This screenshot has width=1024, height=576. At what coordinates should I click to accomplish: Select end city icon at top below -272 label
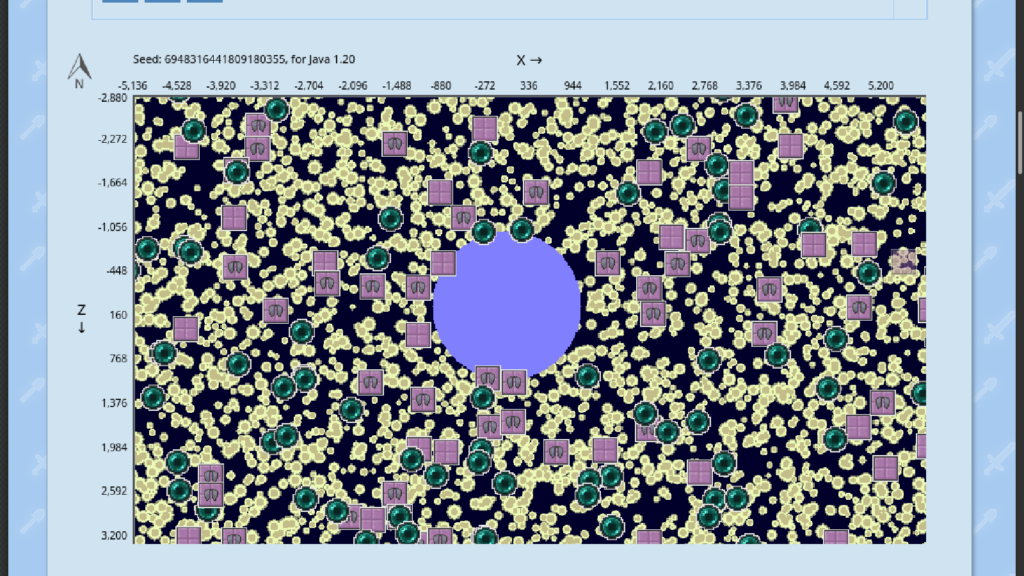(485, 129)
